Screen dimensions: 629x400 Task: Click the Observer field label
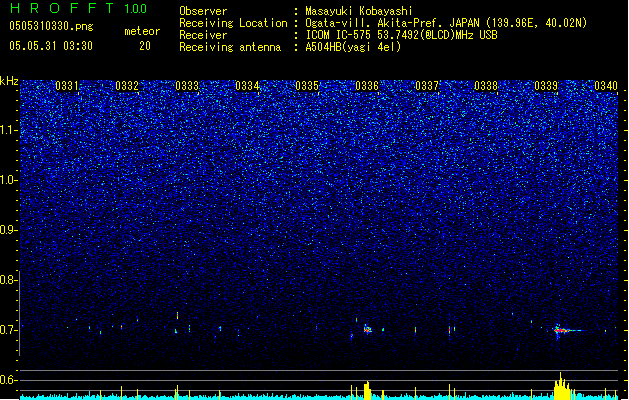coord(203,11)
